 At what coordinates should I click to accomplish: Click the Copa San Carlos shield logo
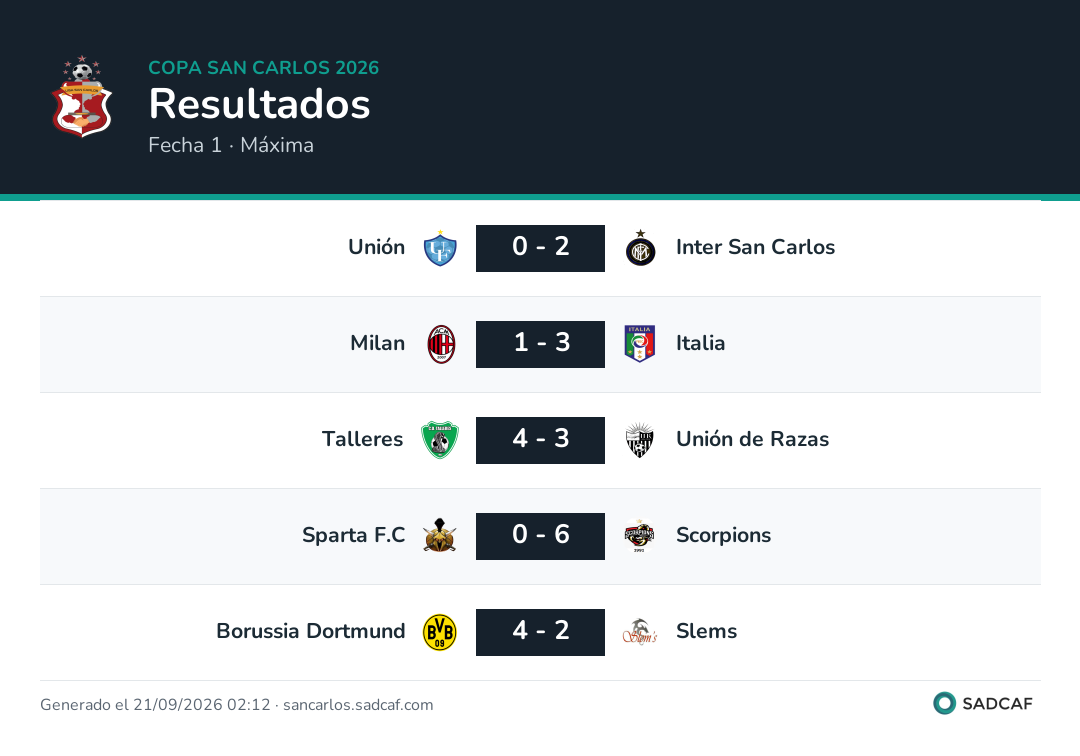82,96
